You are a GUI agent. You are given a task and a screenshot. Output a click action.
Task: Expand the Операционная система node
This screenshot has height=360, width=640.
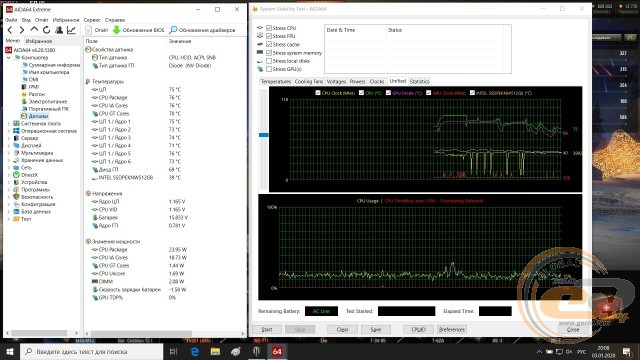click(x=9, y=131)
